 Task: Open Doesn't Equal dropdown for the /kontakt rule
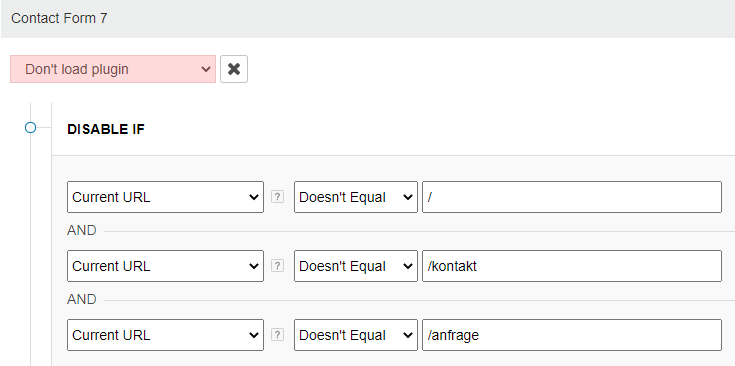click(x=356, y=266)
